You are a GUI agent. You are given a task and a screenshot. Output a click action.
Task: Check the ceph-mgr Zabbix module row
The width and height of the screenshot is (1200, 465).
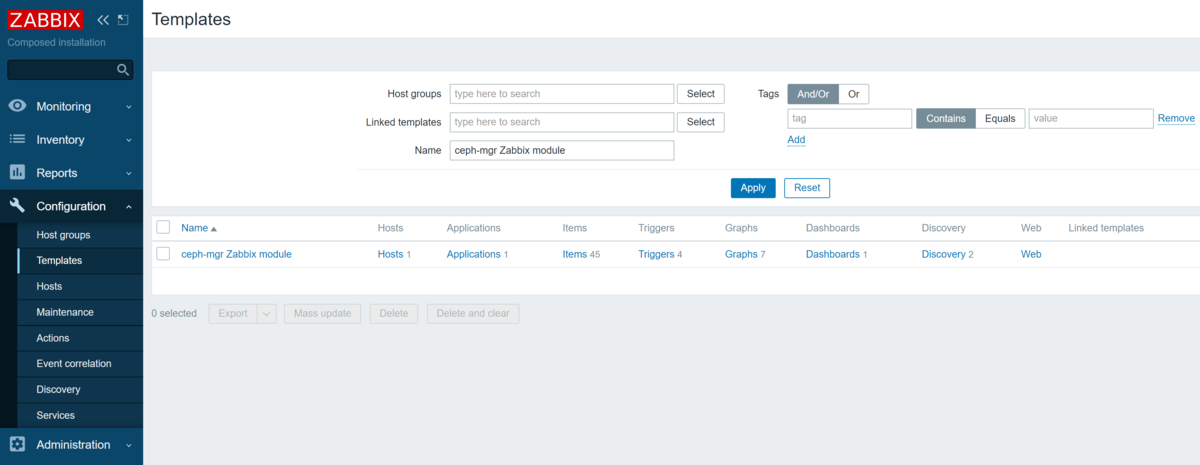click(163, 254)
